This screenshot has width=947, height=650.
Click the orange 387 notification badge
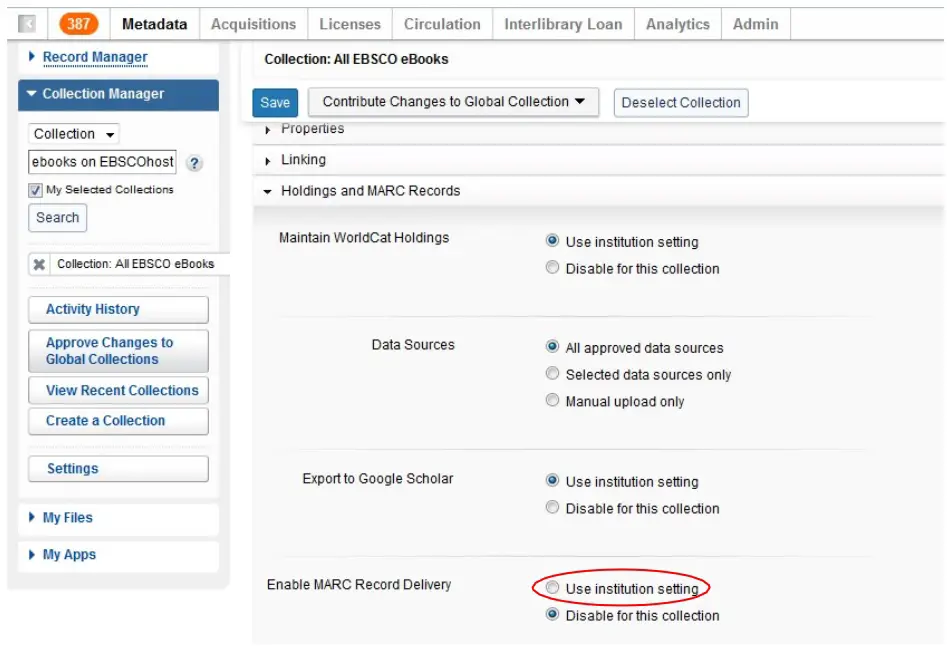pyautogui.click(x=79, y=24)
